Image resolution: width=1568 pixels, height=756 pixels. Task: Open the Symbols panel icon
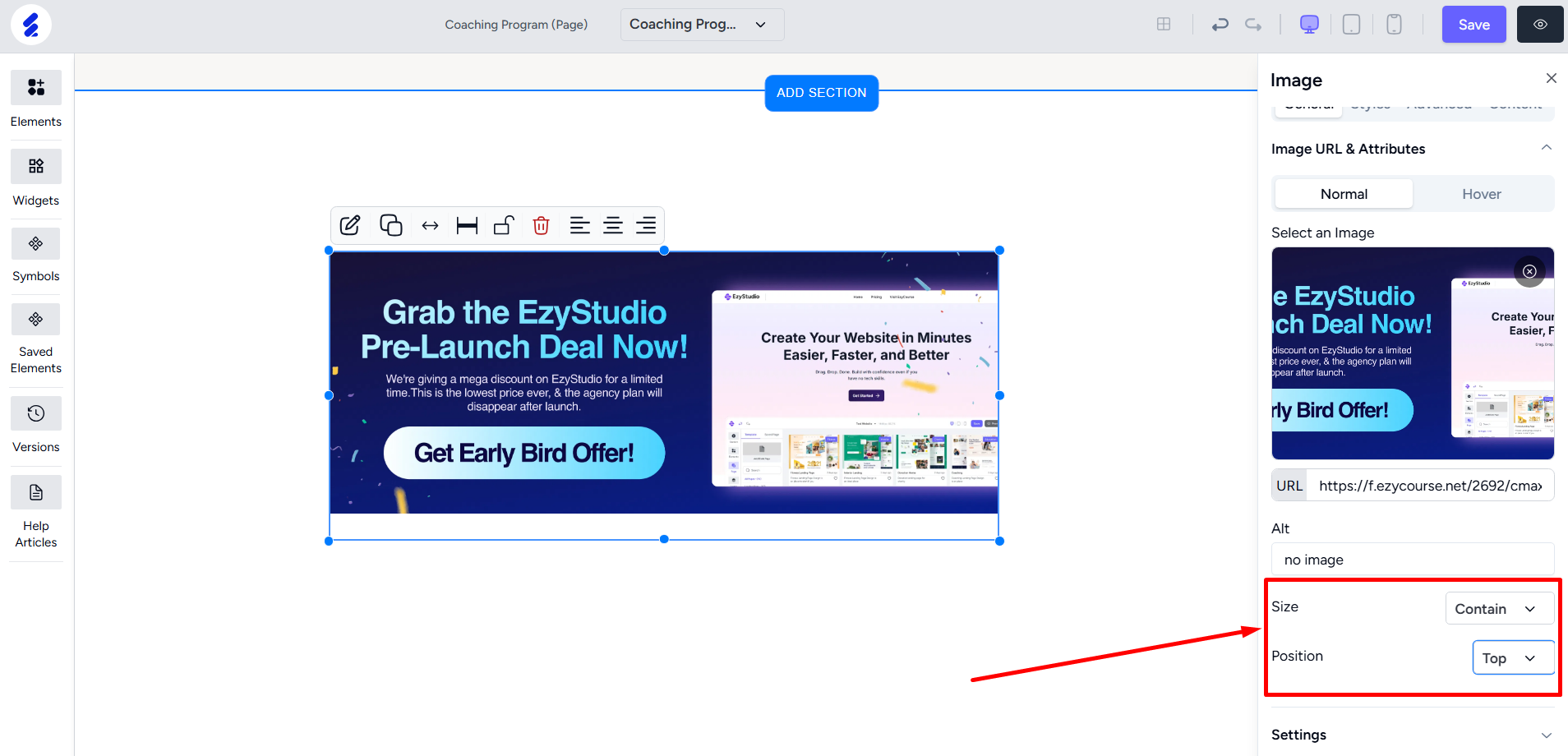point(36,244)
